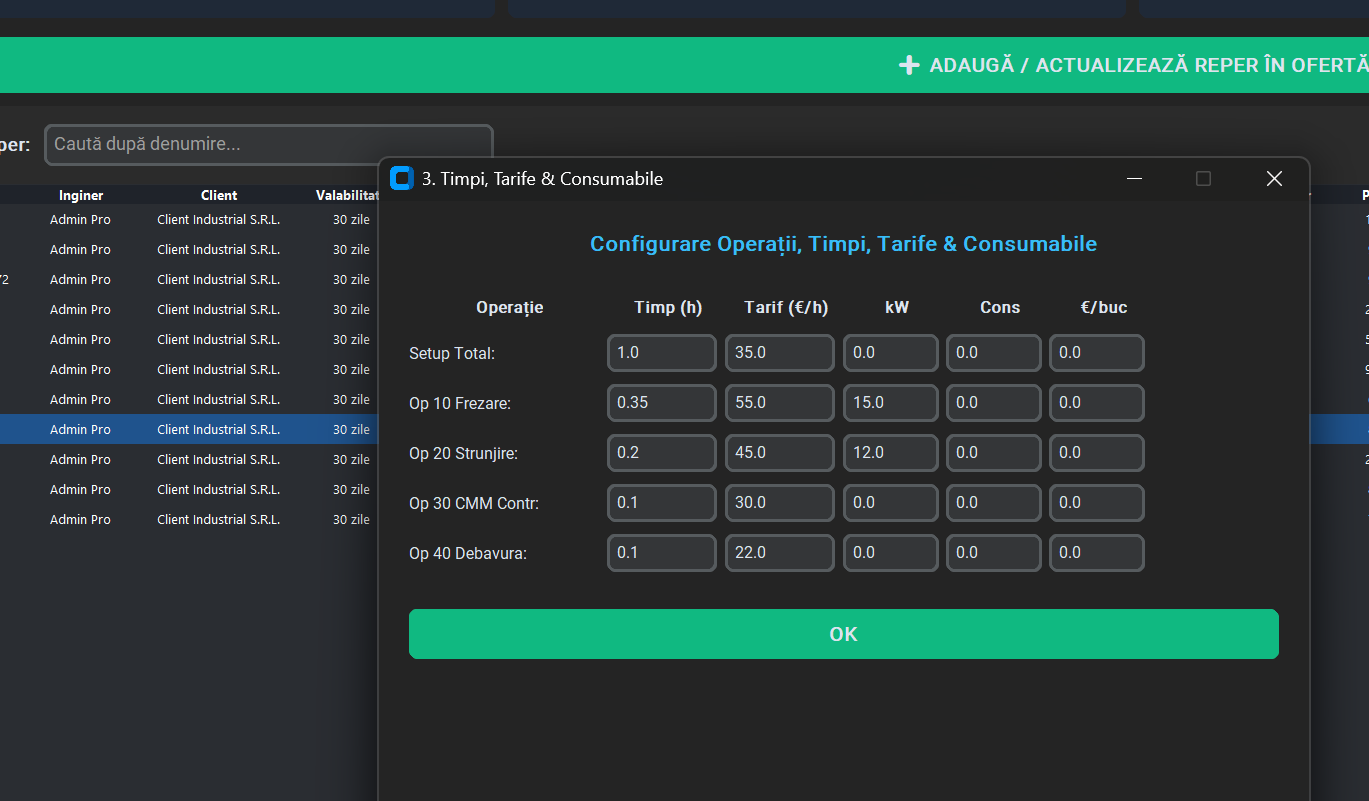Maximize the Timpi, Tarife & Consumabile window
This screenshot has height=801, width=1369.
pos(1204,178)
